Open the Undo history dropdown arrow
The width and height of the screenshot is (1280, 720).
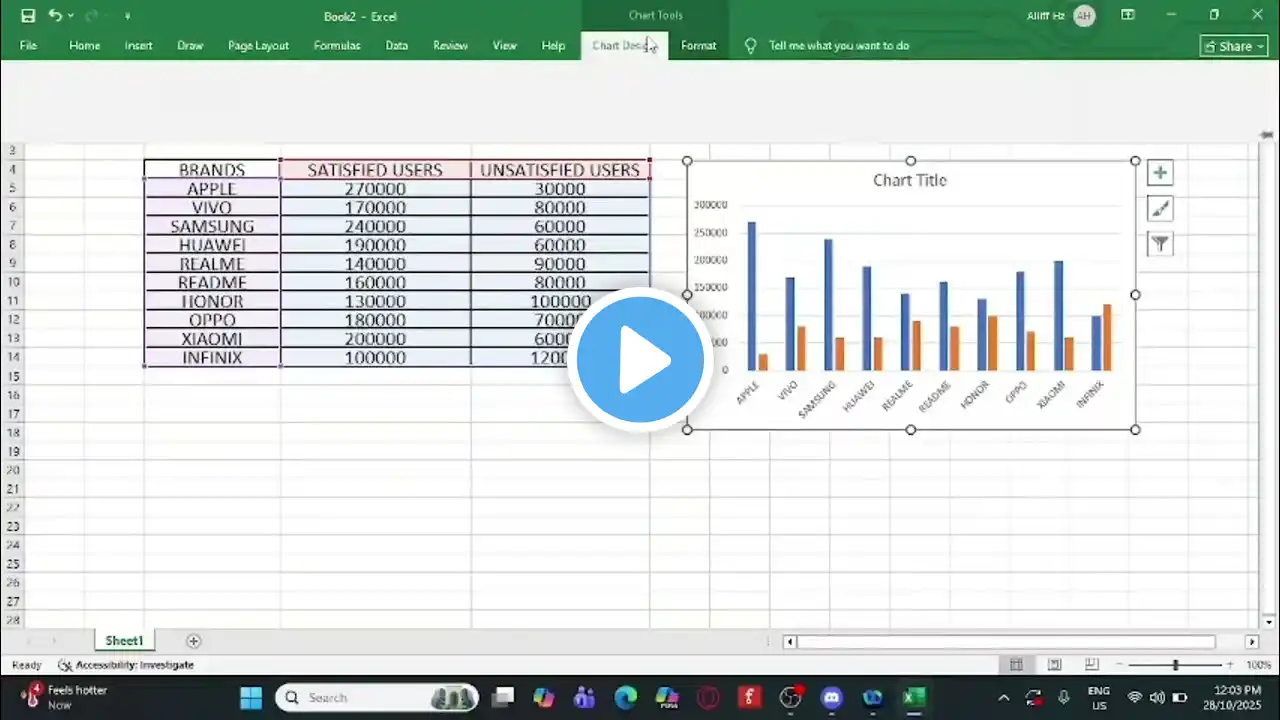tap(70, 16)
